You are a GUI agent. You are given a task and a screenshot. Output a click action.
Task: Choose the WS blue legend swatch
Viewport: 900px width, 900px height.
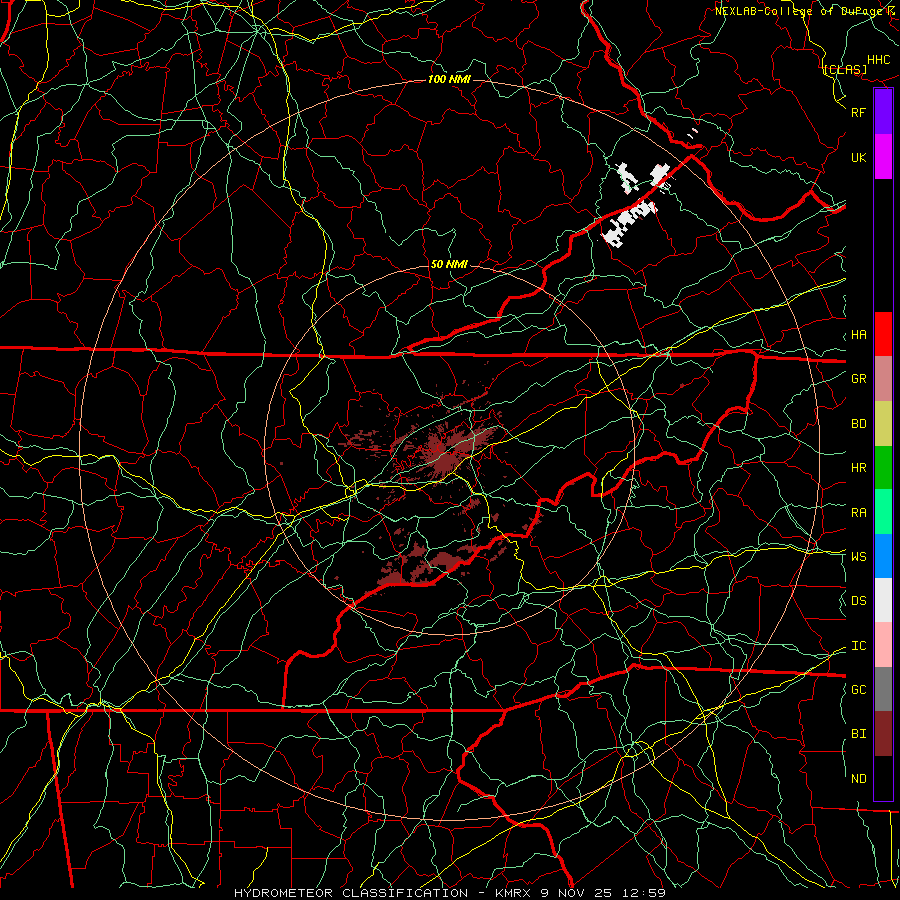click(x=883, y=556)
